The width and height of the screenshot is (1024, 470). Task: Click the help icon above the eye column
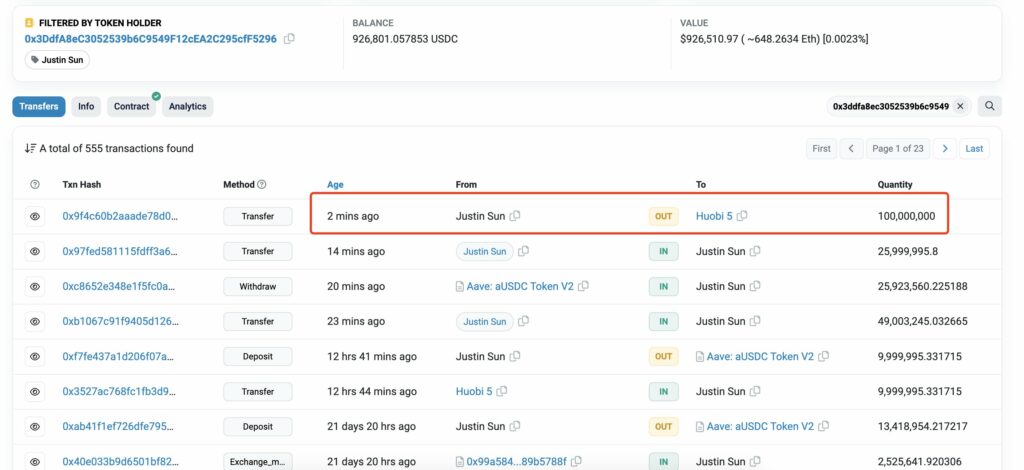[35, 185]
